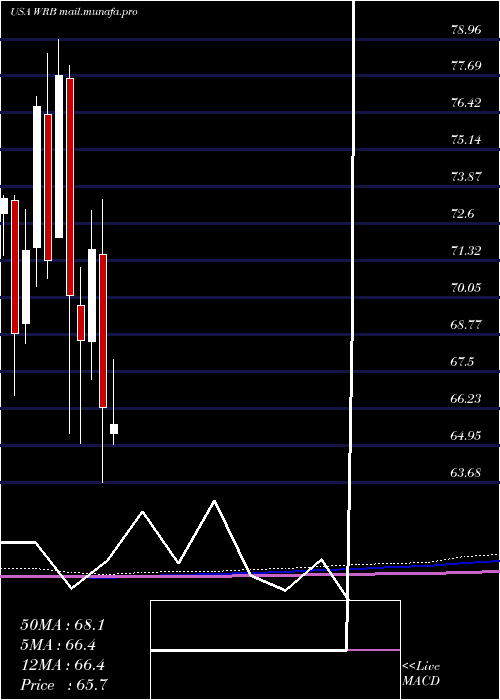Click the 77.69 price axis label

pyautogui.click(x=466, y=66)
